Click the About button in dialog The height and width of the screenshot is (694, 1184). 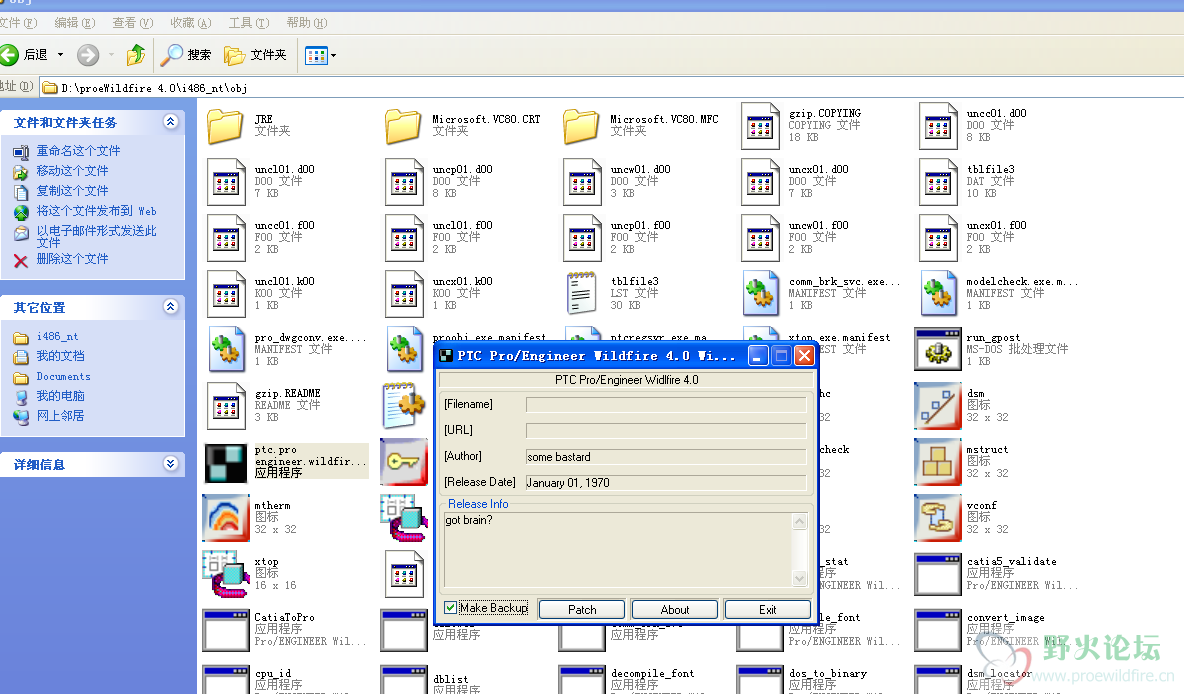click(x=675, y=609)
